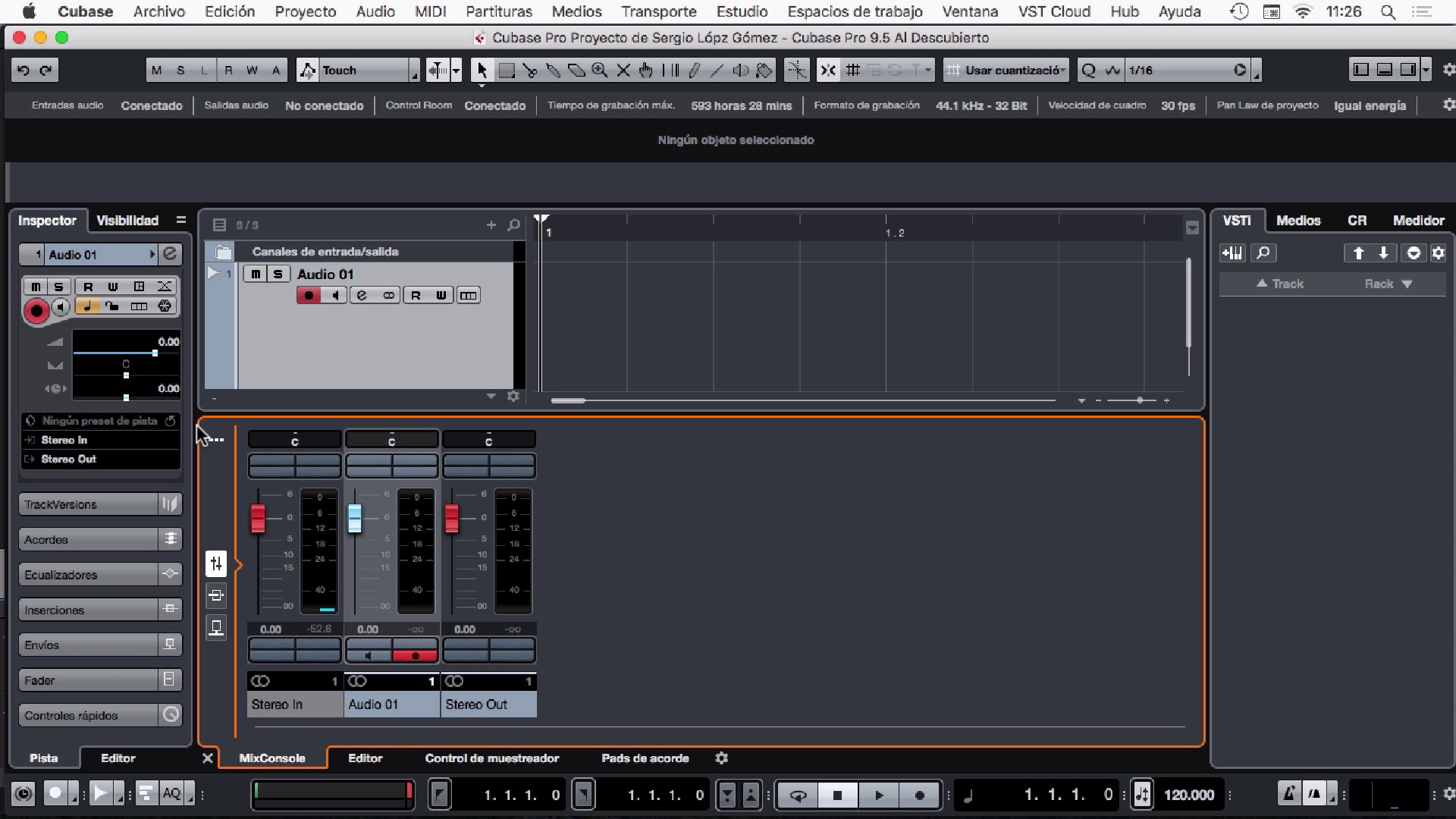1456x819 pixels.
Task: Click the Stereo Out output routing
Action: click(69, 459)
